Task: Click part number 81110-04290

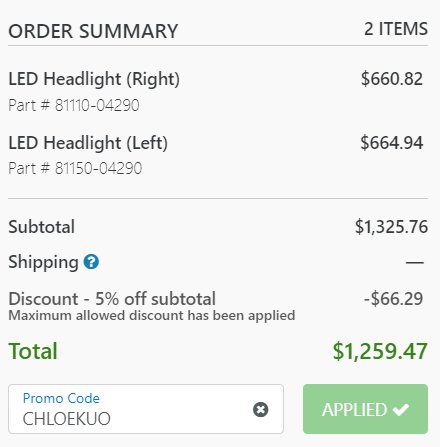Action: click(x=74, y=105)
